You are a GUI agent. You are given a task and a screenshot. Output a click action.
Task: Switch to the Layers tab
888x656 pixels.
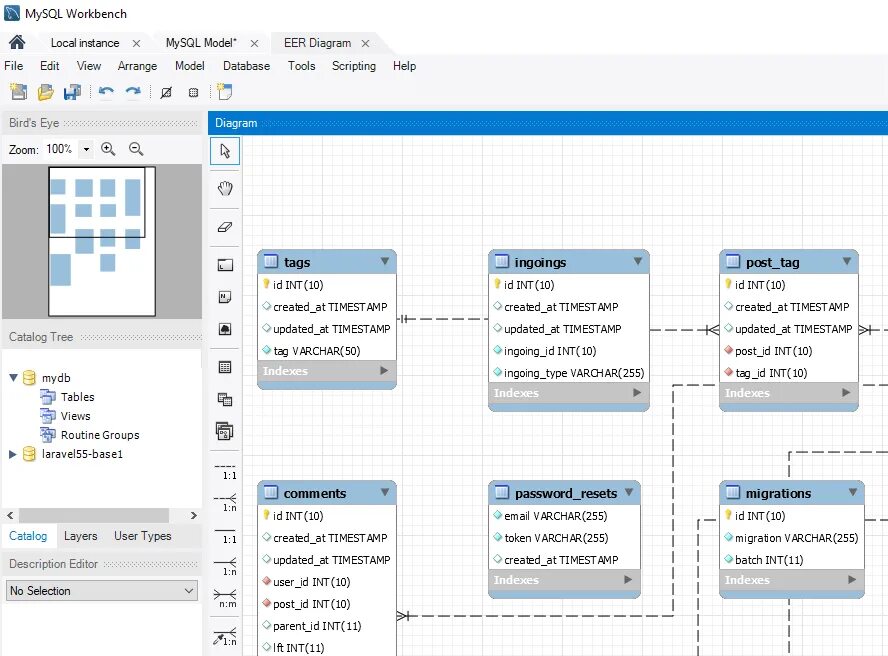(80, 536)
